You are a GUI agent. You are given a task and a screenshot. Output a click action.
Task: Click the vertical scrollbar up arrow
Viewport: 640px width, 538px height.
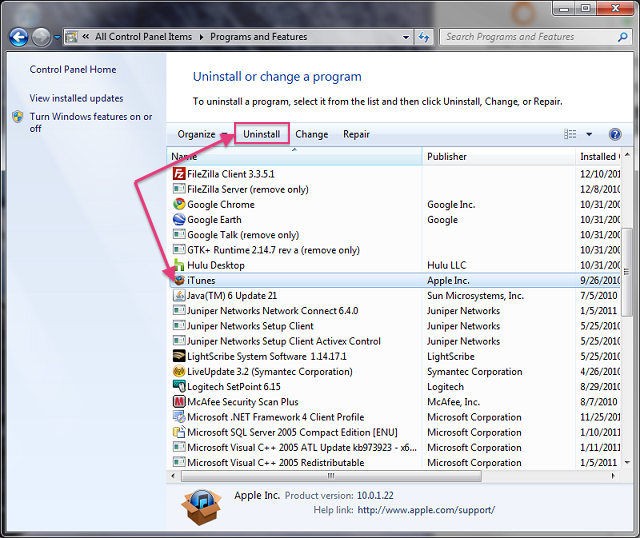click(x=627, y=155)
